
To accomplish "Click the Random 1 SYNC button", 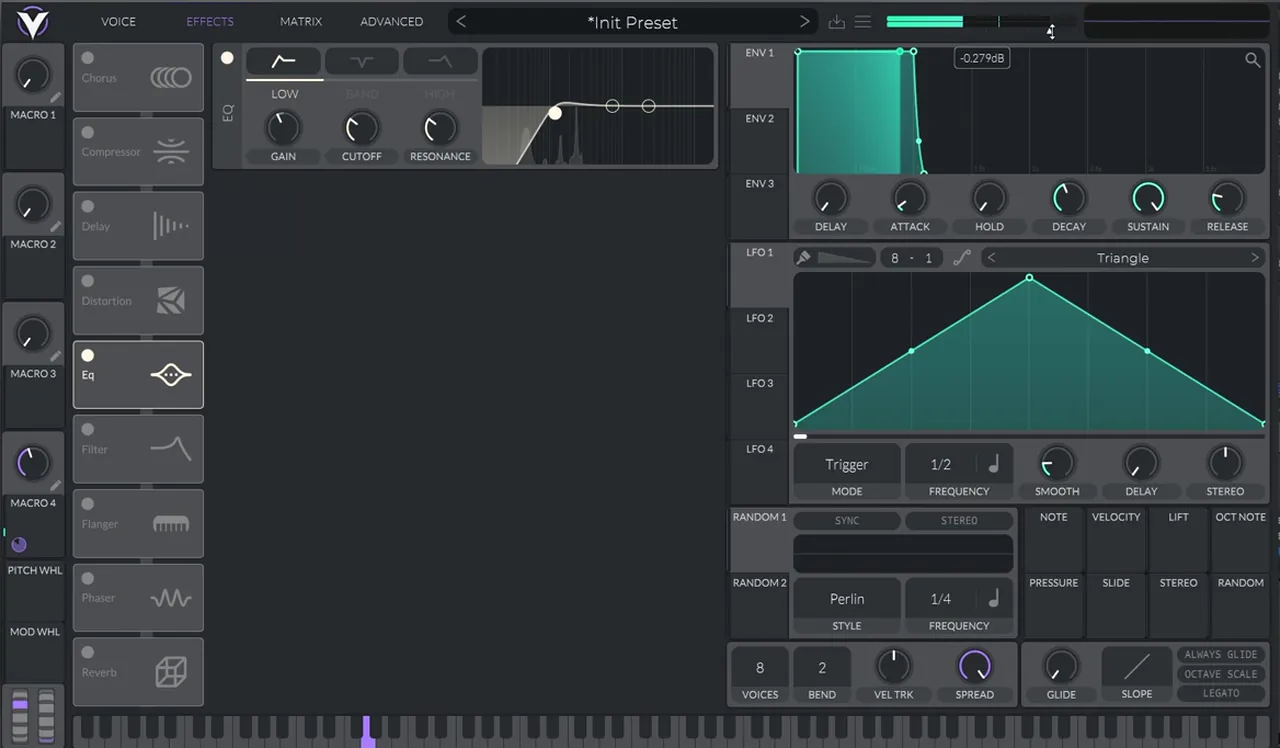I will click(847, 520).
